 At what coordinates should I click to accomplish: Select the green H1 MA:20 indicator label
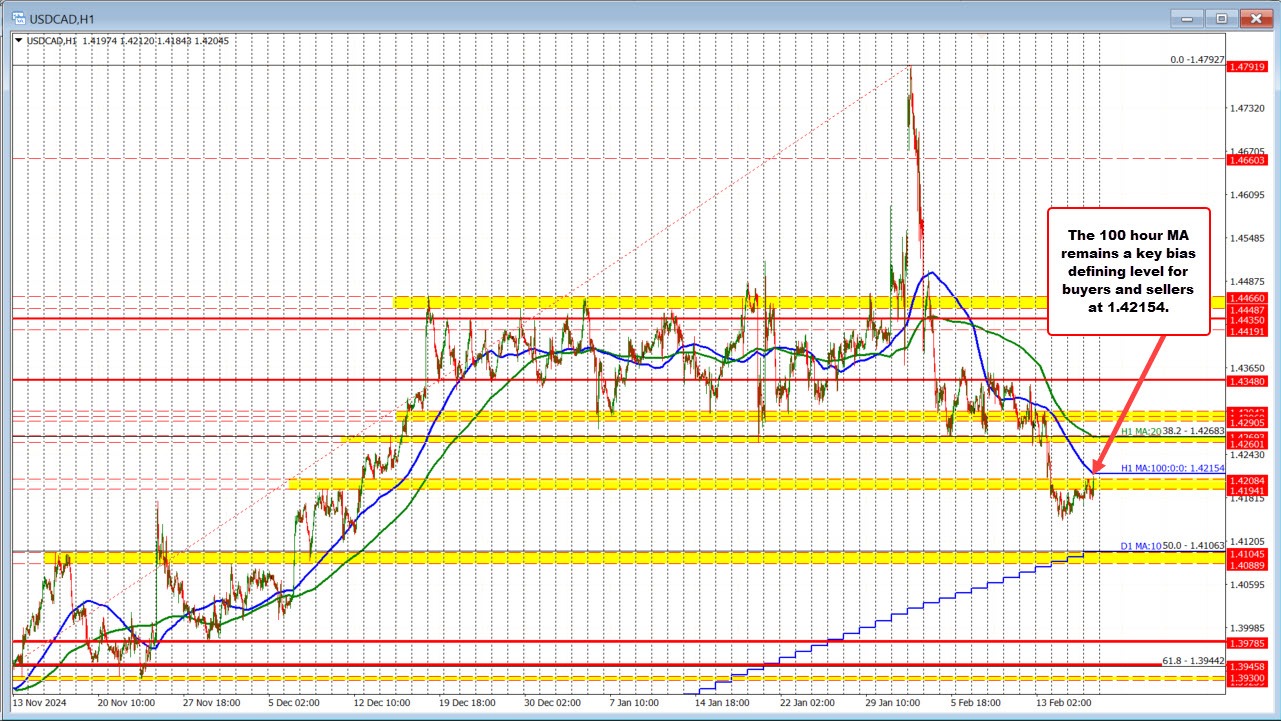tap(1141, 431)
